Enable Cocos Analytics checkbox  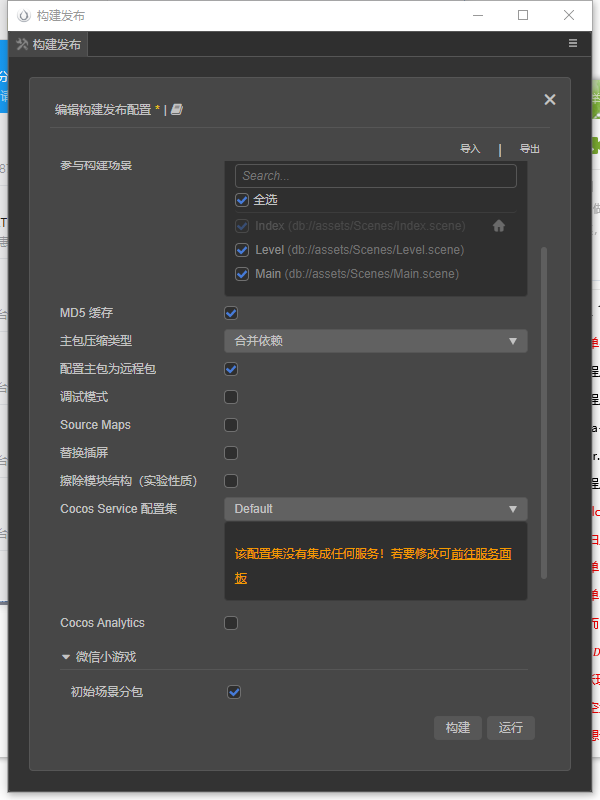(x=231, y=623)
